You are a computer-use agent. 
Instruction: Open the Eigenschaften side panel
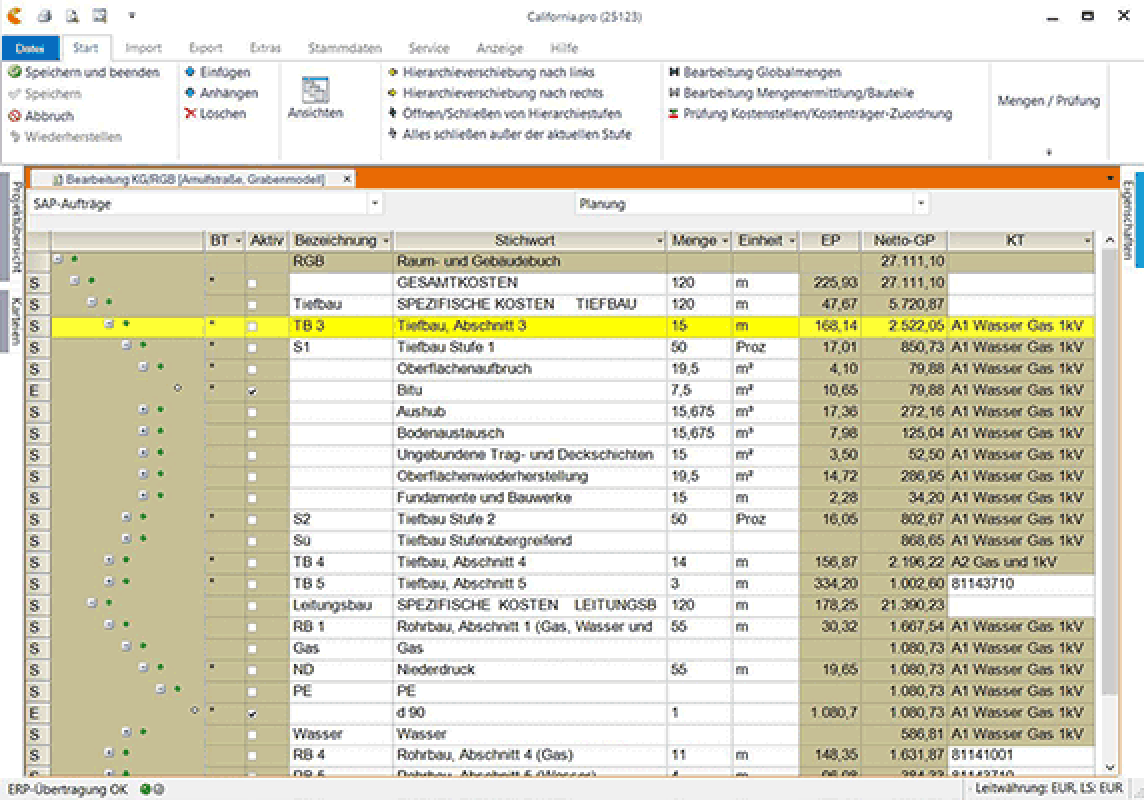(1128, 219)
